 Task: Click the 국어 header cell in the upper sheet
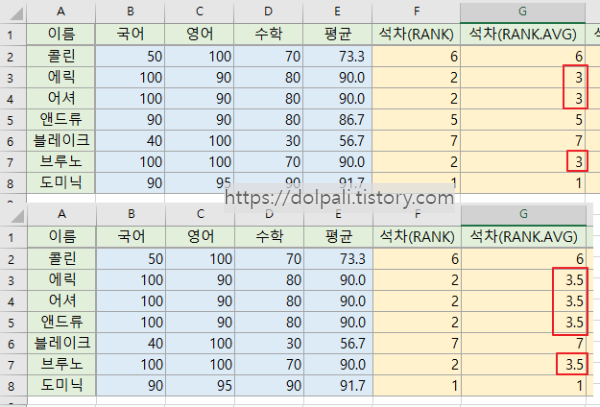pyautogui.click(x=130, y=34)
